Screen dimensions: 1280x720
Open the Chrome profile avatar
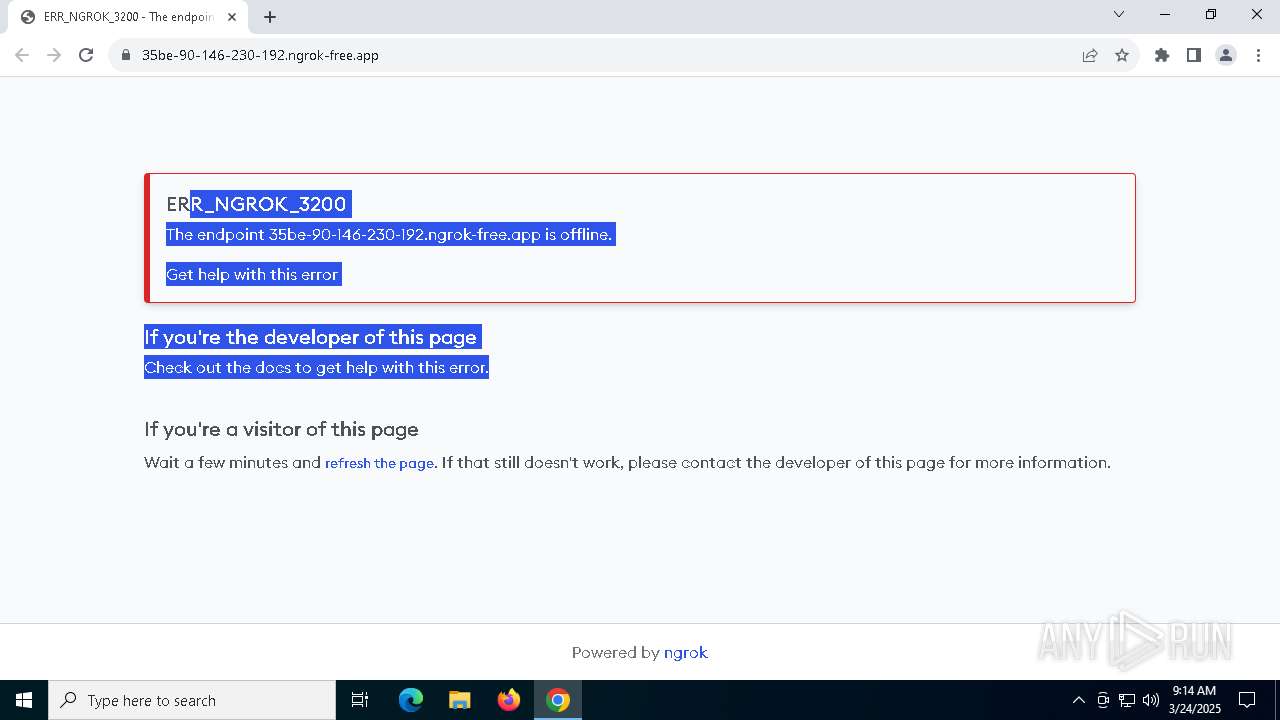click(1226, 55)
